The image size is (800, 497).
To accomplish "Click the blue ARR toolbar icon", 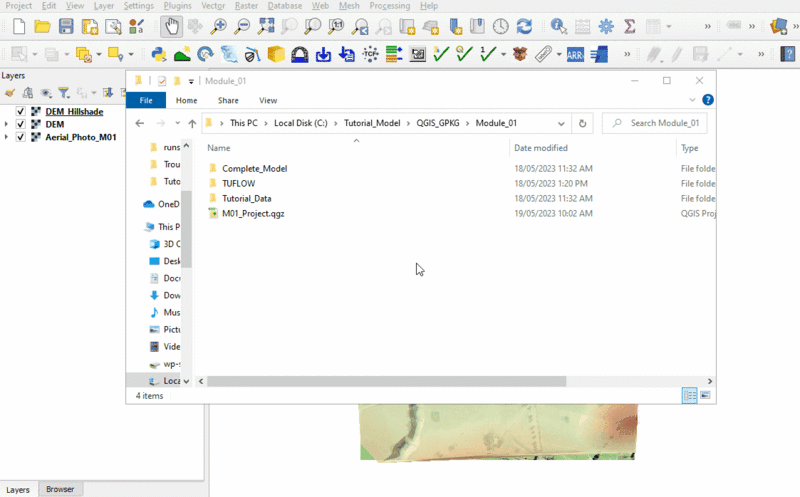I will pos(575,54).
